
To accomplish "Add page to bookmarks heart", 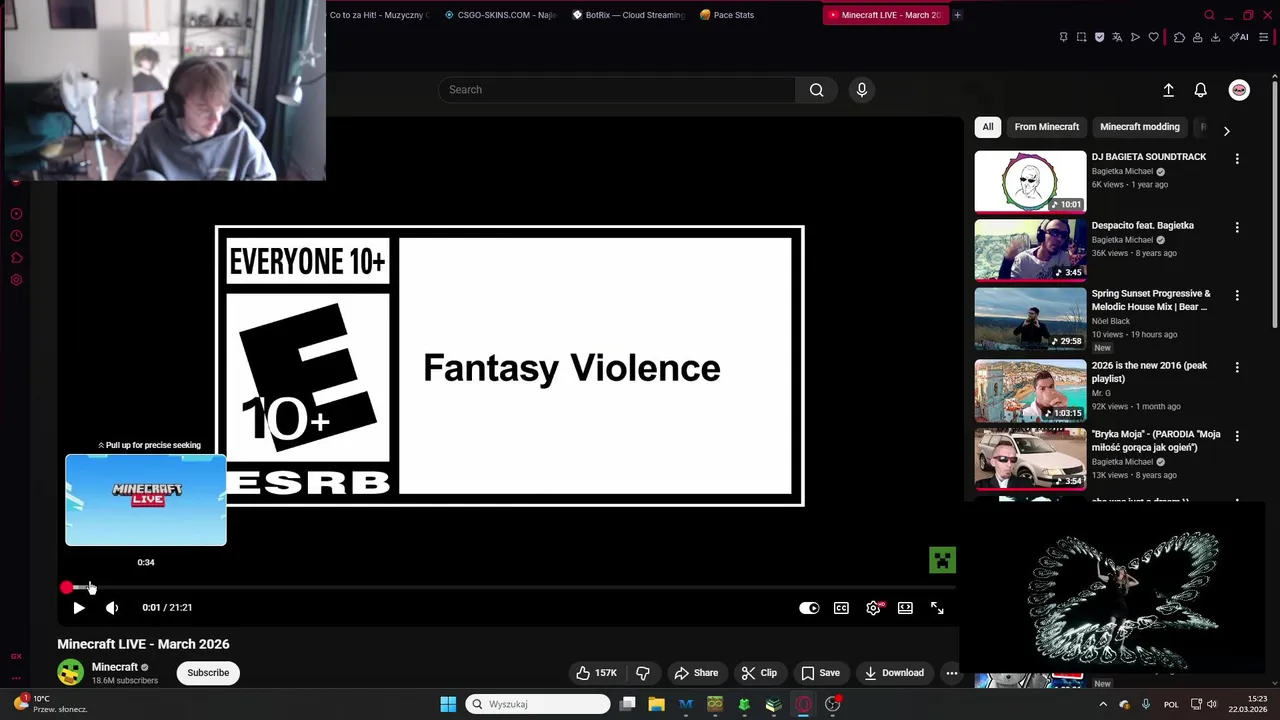I will (x=1153, y=37).
